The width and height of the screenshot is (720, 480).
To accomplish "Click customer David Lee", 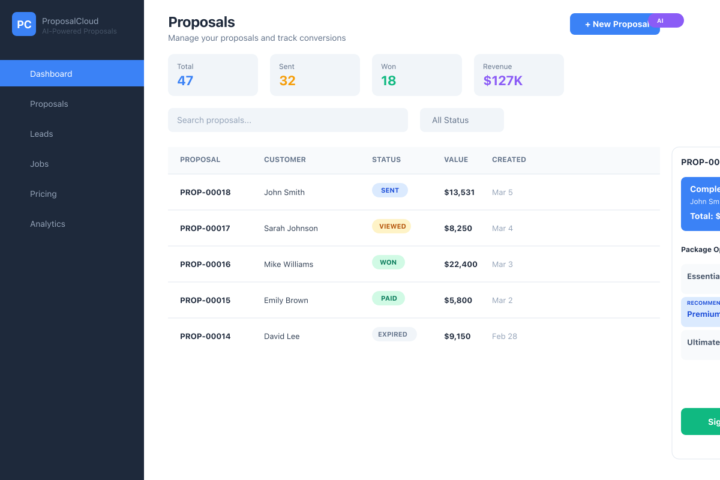I will (x=281, y=336).
